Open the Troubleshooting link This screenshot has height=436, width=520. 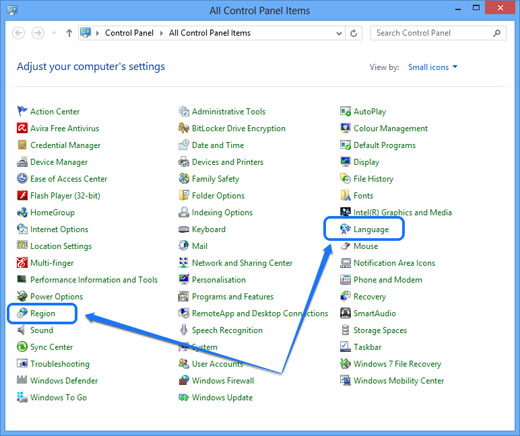point(60,364)
